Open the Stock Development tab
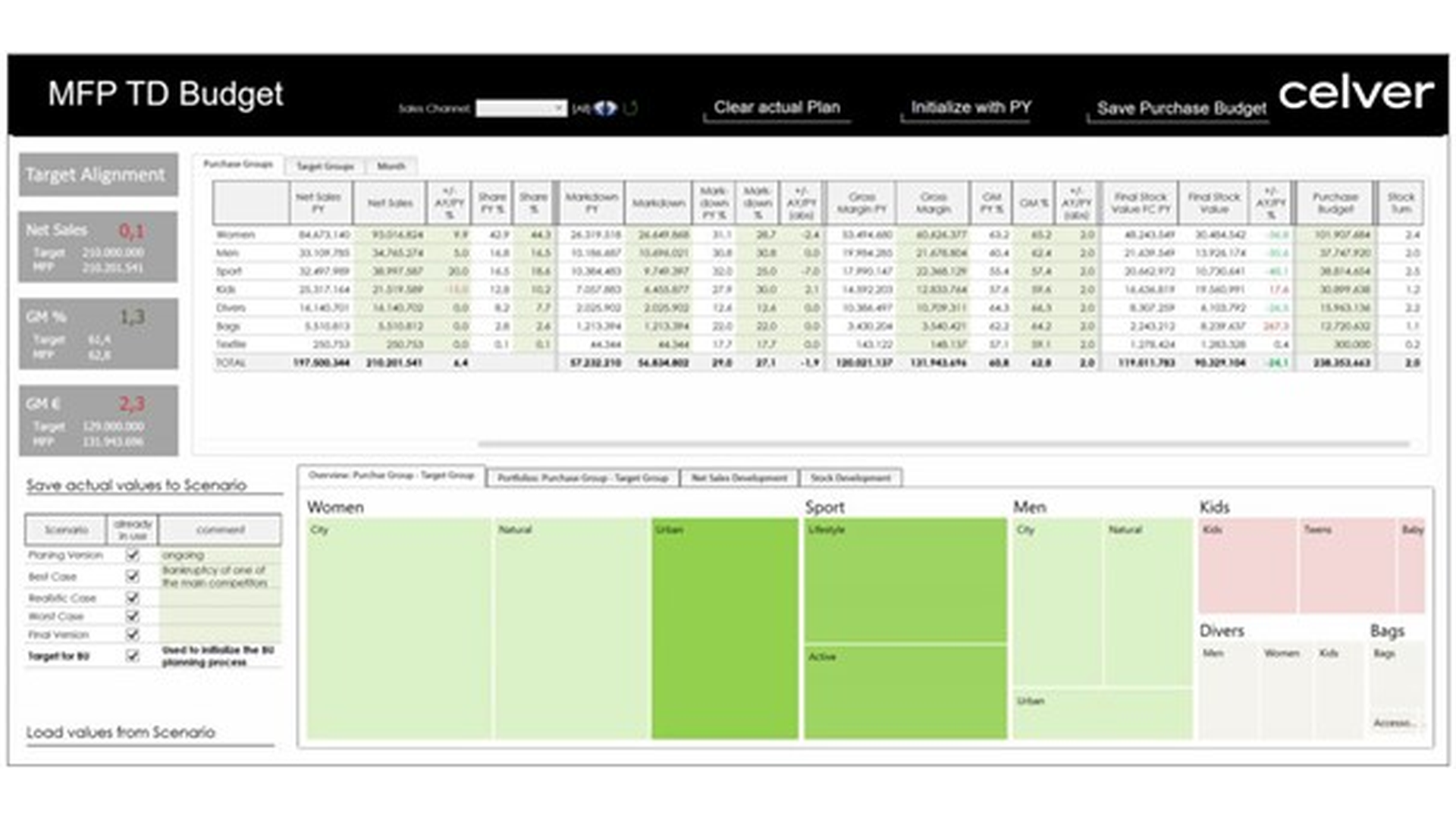This screenshot has width=1456, height=819. point(850,478)
